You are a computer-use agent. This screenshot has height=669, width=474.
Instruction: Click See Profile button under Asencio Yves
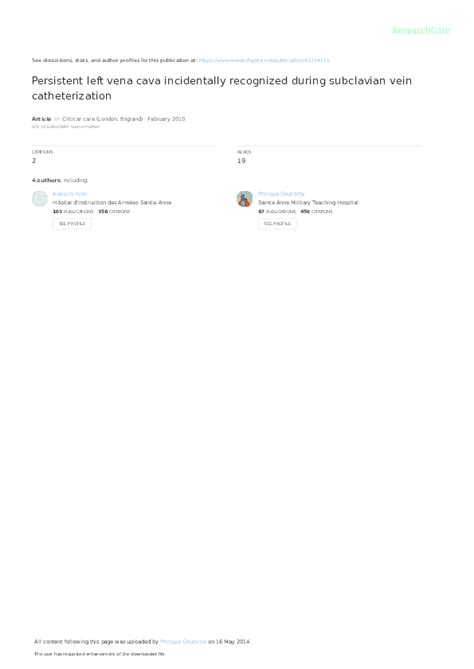pos(72,224)
